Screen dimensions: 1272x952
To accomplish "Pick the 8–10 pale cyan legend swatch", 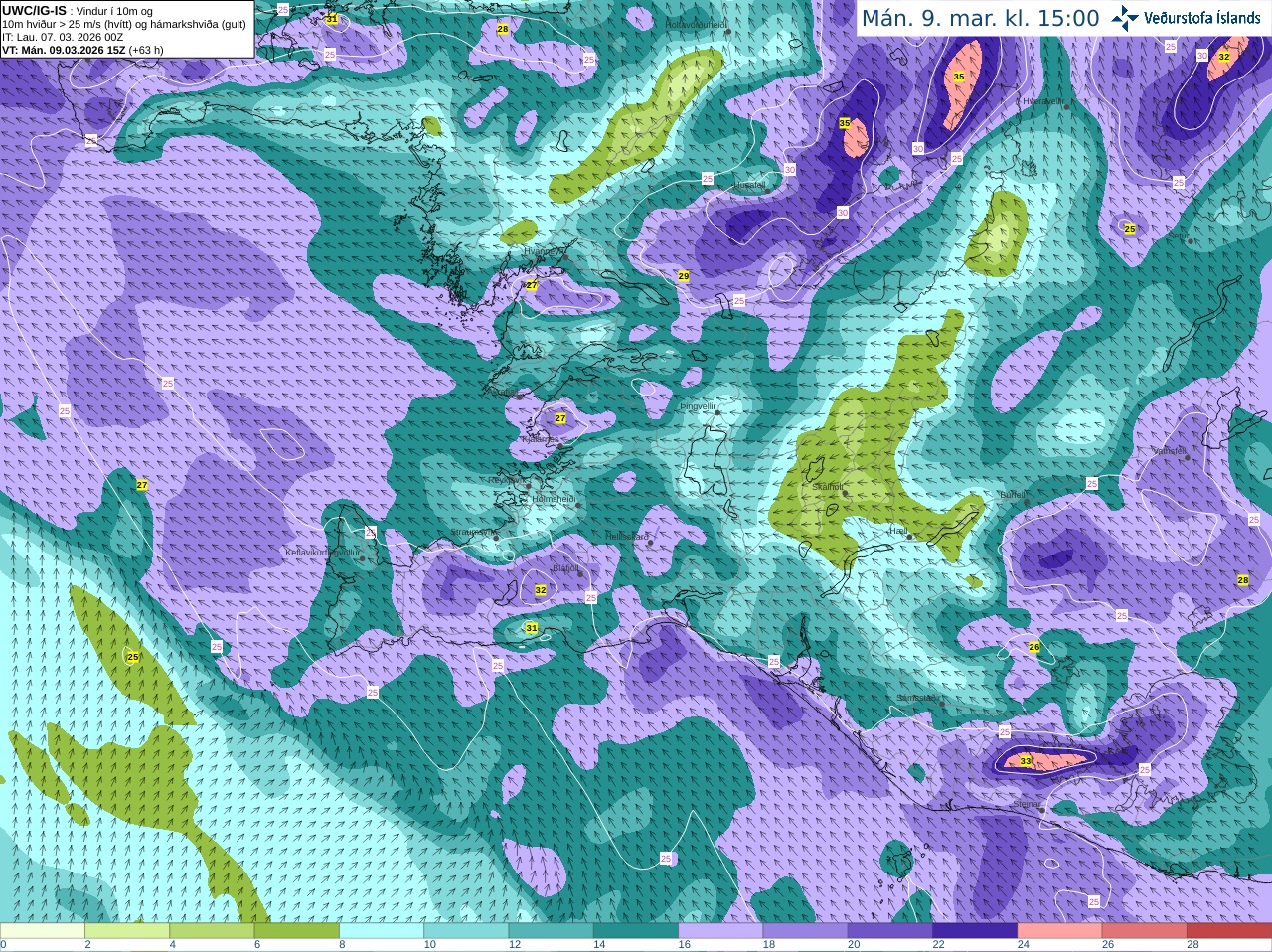I will click(x=382, y=931).
